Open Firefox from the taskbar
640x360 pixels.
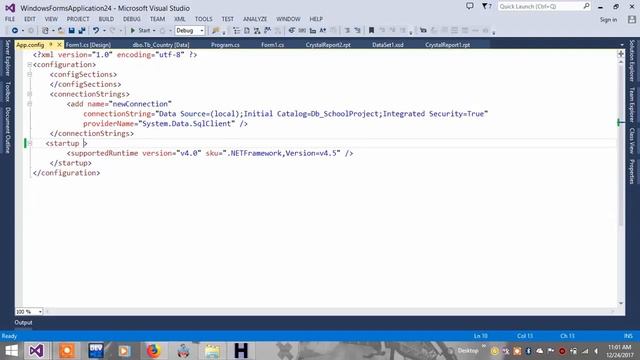pos(153,351)
